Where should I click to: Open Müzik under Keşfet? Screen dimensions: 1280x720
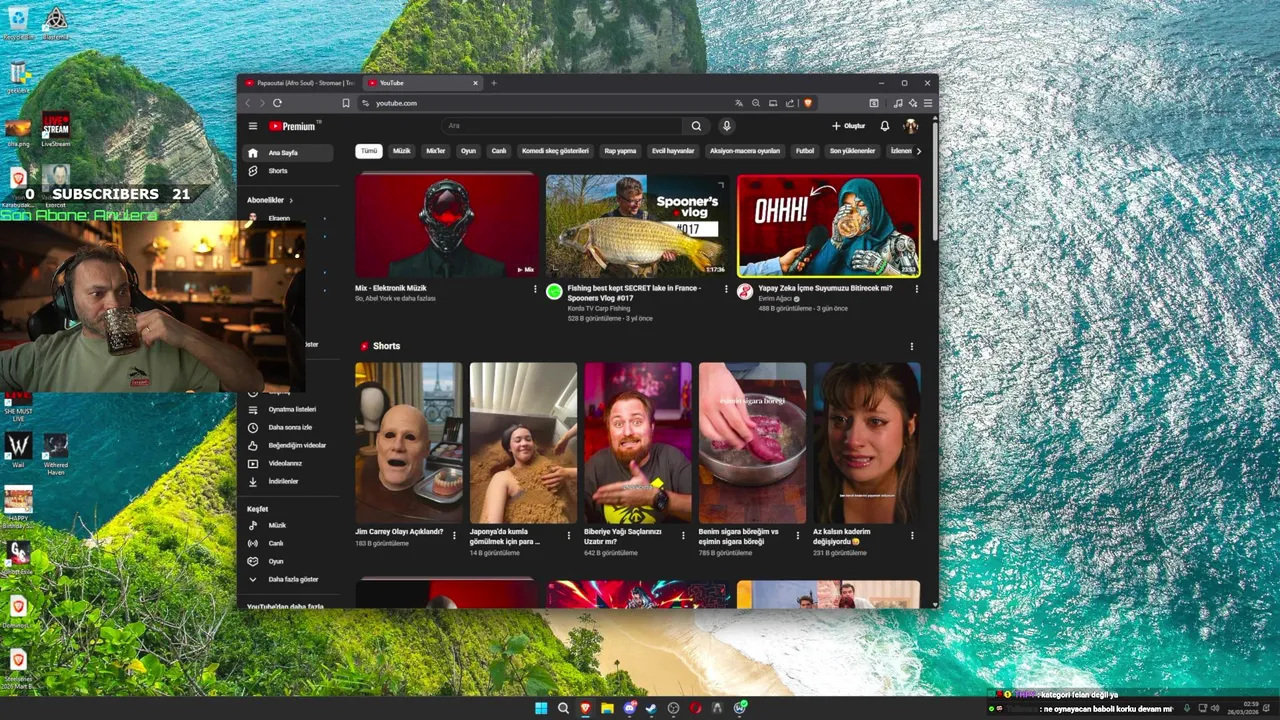tap(288, 525)
